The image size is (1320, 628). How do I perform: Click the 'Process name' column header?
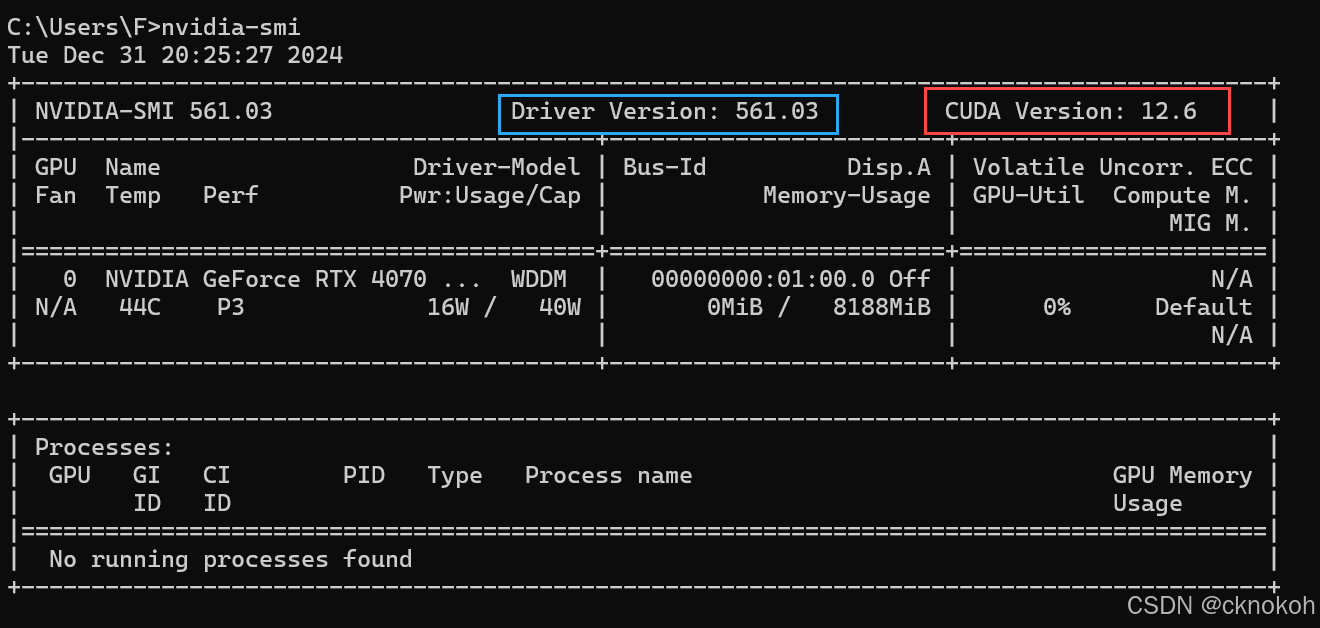pyautogui.click(x=609, y=475)
